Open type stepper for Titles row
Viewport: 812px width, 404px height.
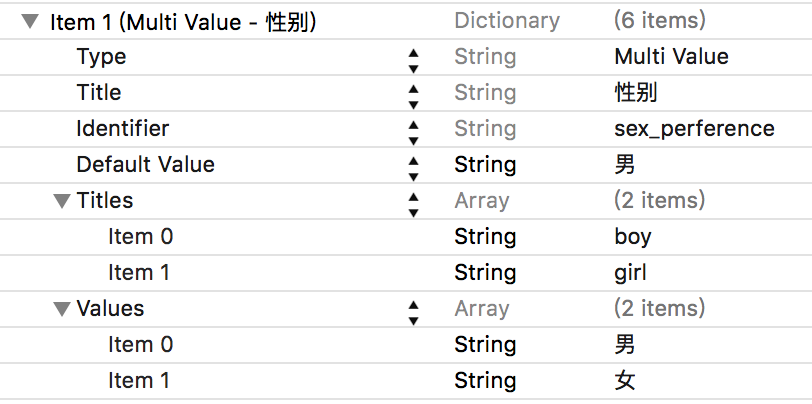coord(414,202)
